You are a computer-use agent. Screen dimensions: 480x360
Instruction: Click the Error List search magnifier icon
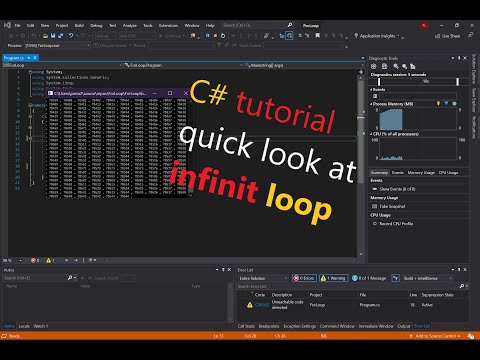[462, 286]
